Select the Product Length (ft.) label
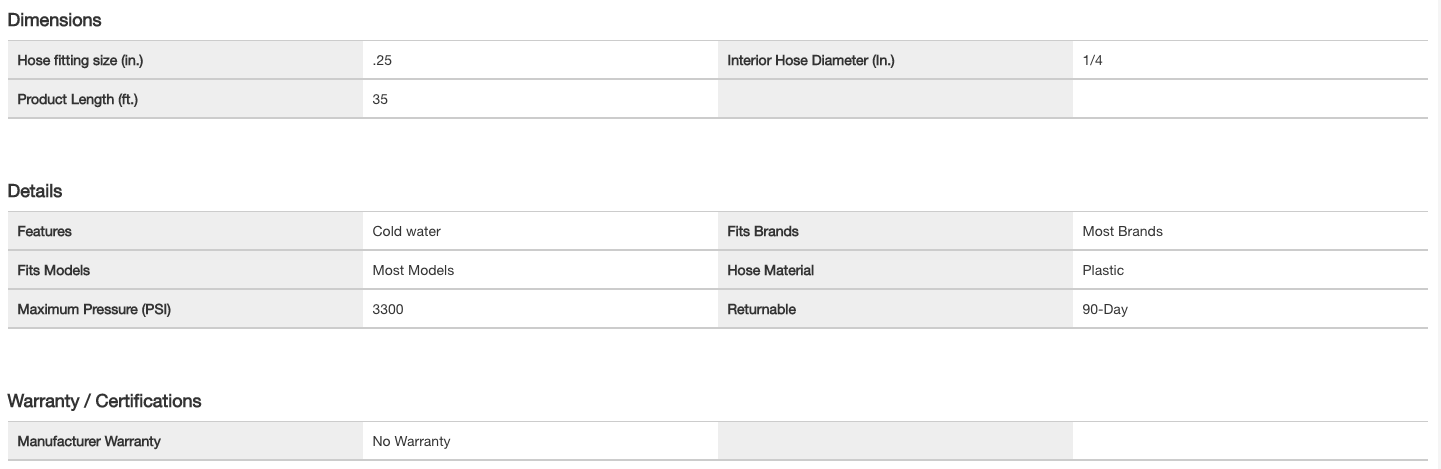The image size is (1441, 469). point(77,100)
